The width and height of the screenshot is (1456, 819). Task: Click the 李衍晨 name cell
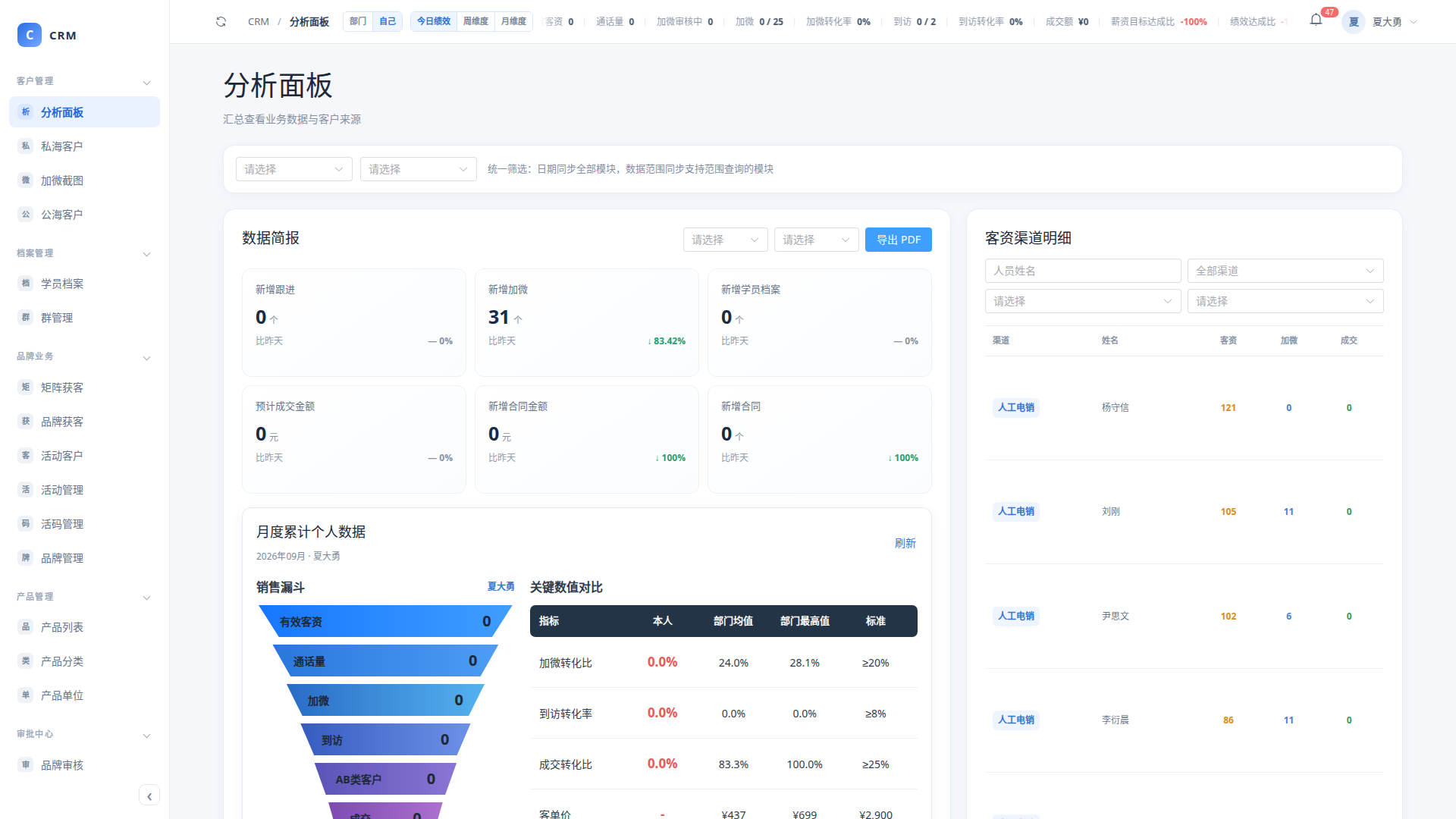click(1116, 720)
